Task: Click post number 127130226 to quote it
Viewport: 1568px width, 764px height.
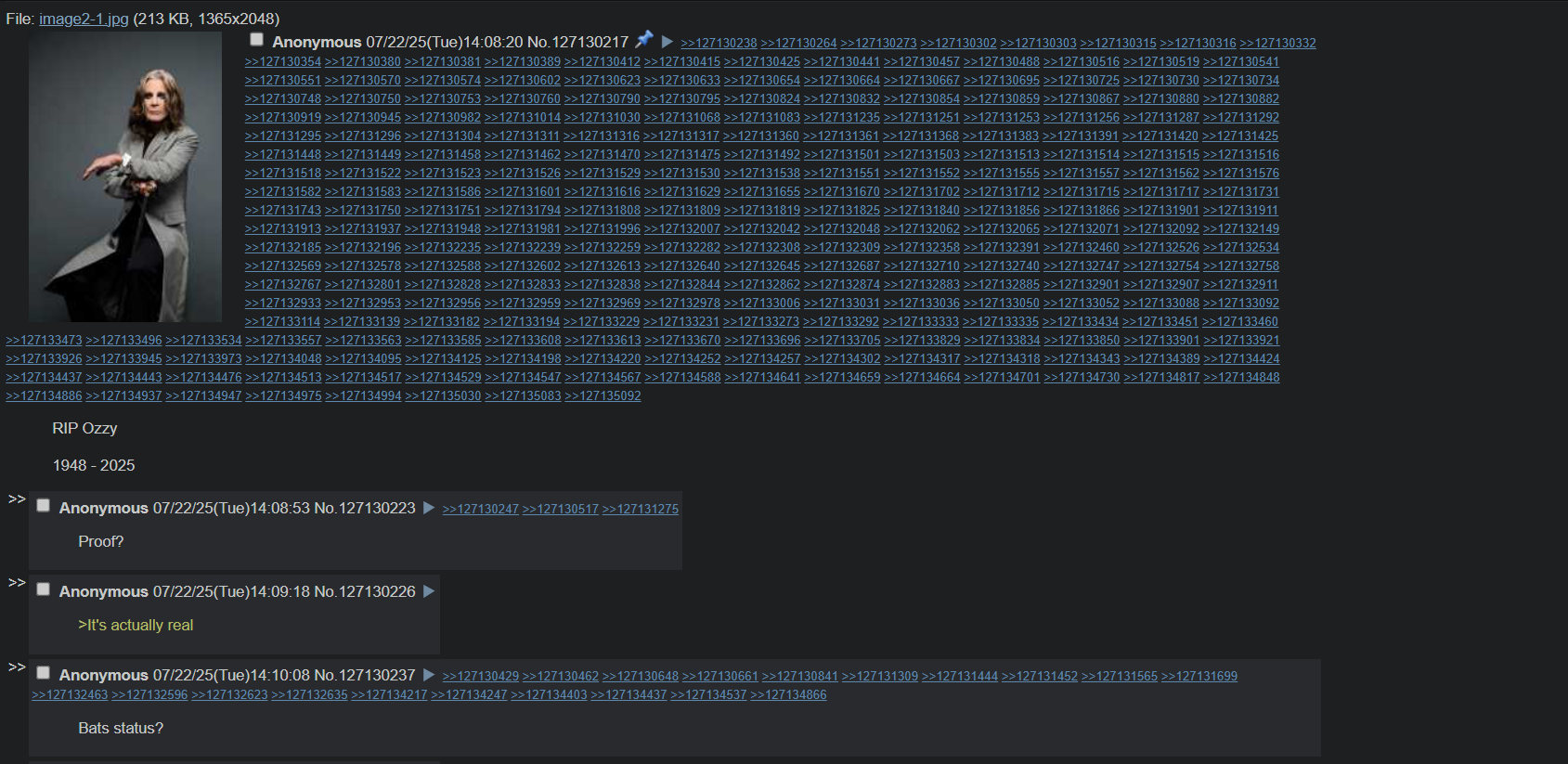Action: (377, 592)
